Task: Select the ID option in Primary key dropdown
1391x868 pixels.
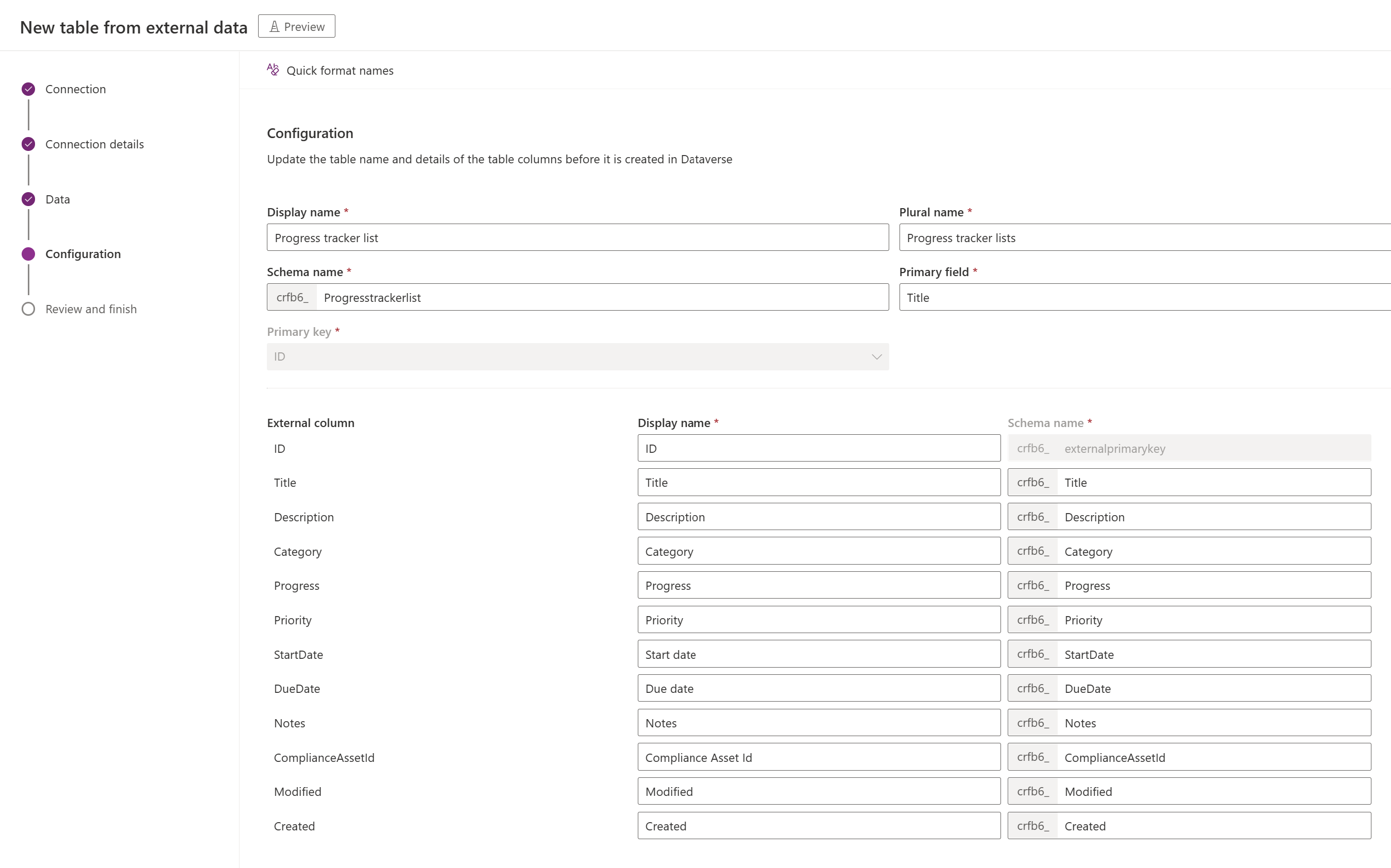Action: point(577,357)
